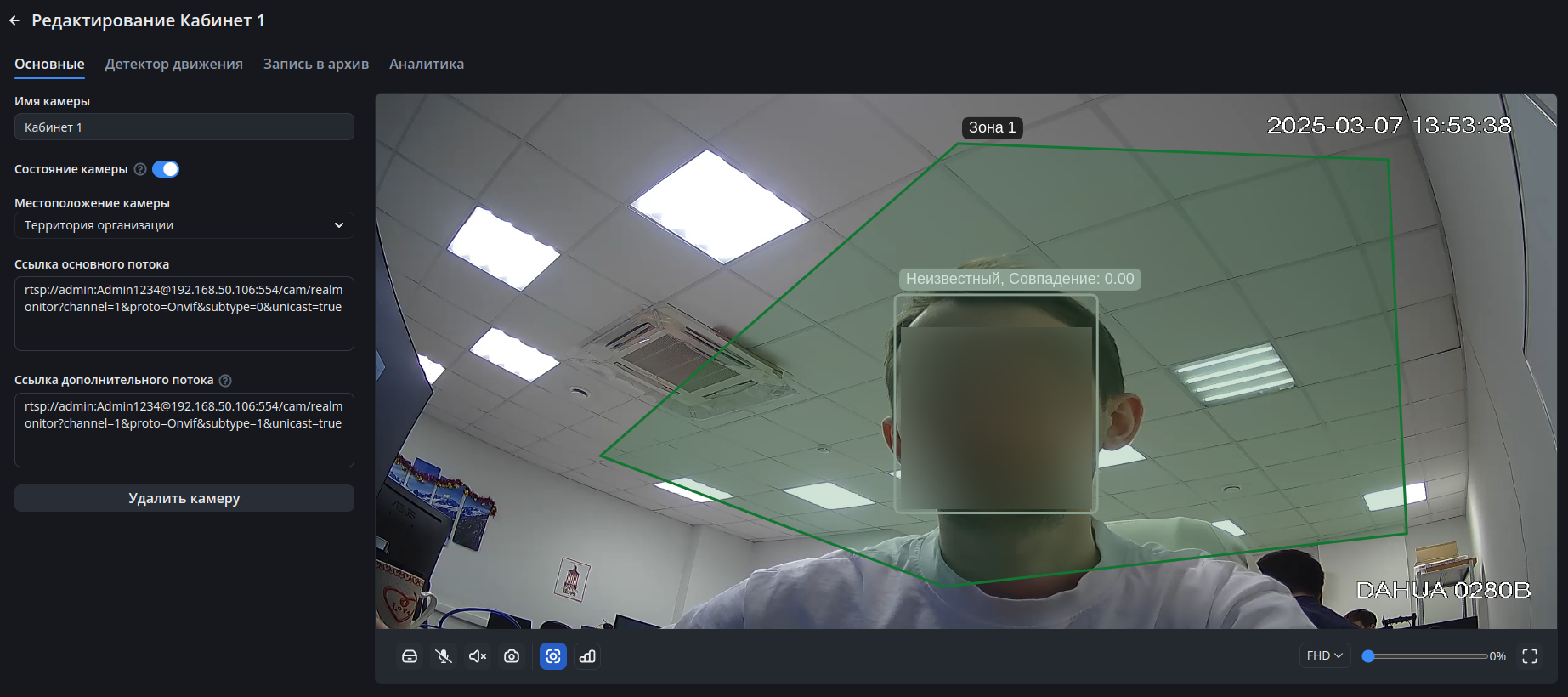Screen dimensions: 1568x697
Task: Click the Имя камеры input field
Action: point(184,127)
